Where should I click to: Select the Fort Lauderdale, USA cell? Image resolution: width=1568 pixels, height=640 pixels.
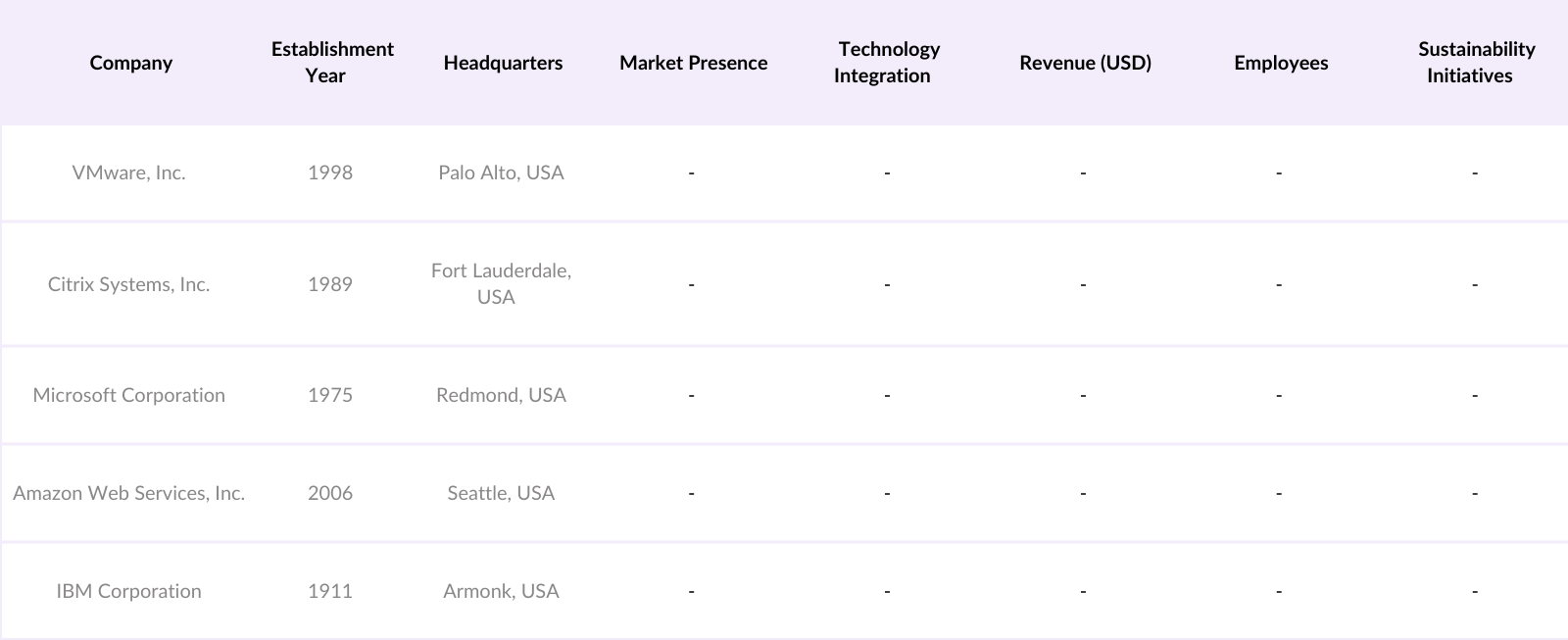click(501, 283)
